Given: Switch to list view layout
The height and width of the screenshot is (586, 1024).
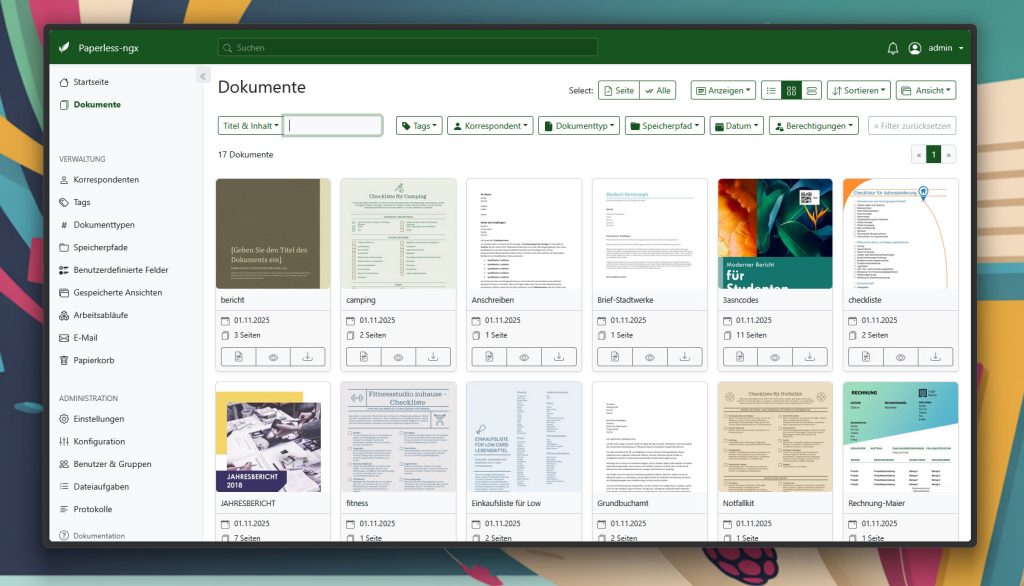Looking at the screenshot, I should pyautogui.click(x=771, y=90).
